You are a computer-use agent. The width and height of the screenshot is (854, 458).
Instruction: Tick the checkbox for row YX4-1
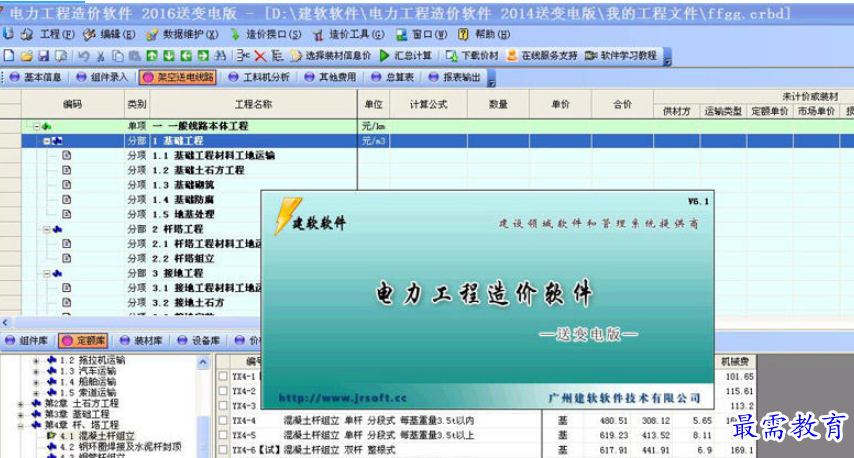coord(223,376)
